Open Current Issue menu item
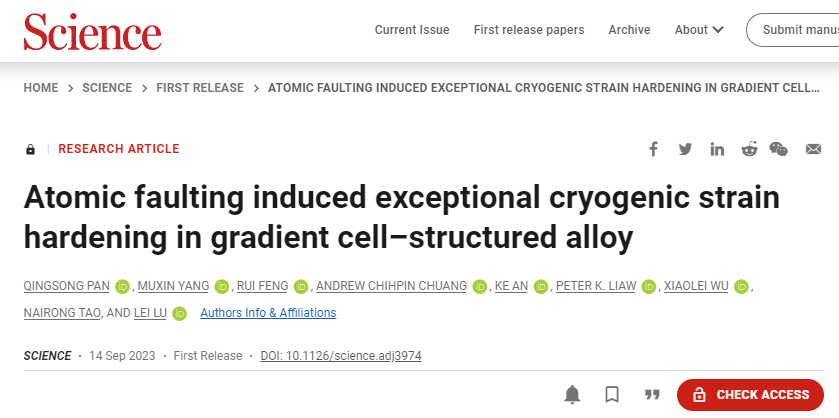 pos(412,30)
